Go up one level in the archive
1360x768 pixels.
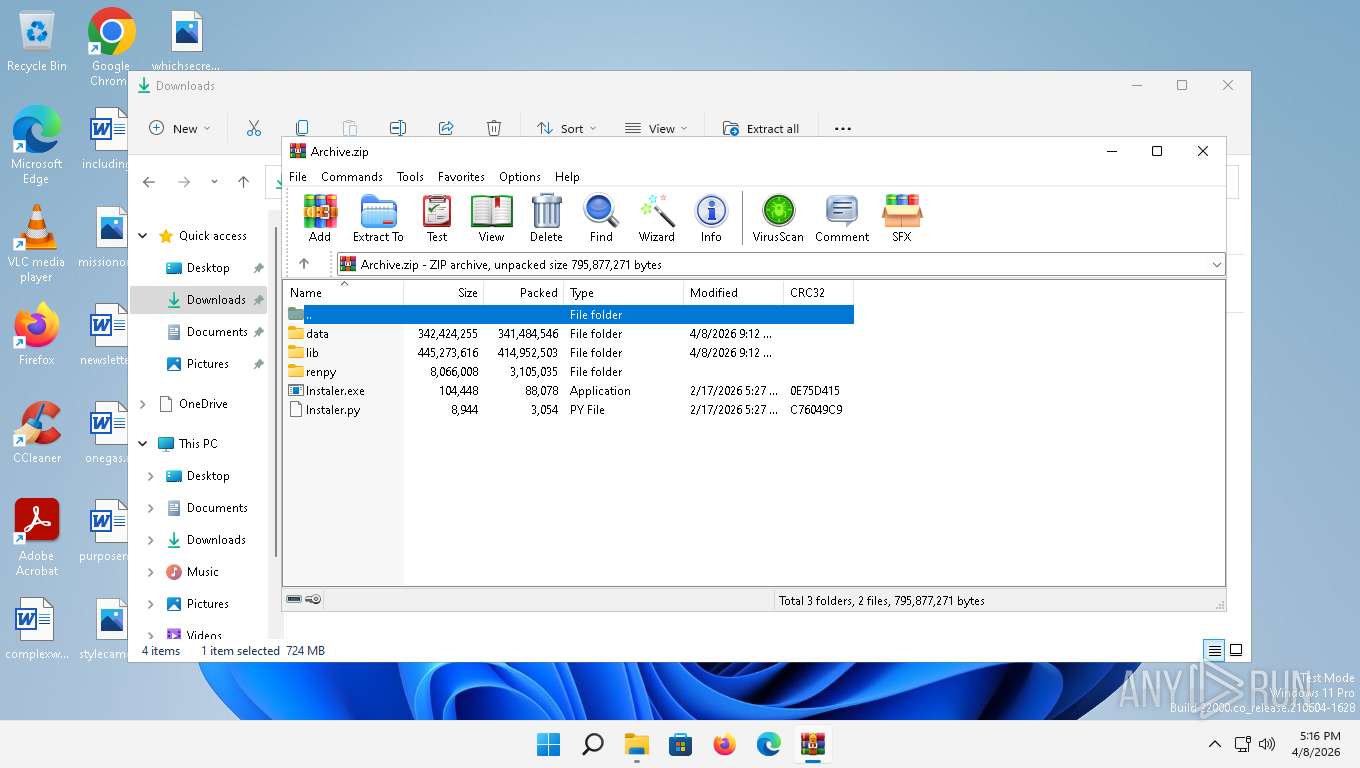coord(304,264)
